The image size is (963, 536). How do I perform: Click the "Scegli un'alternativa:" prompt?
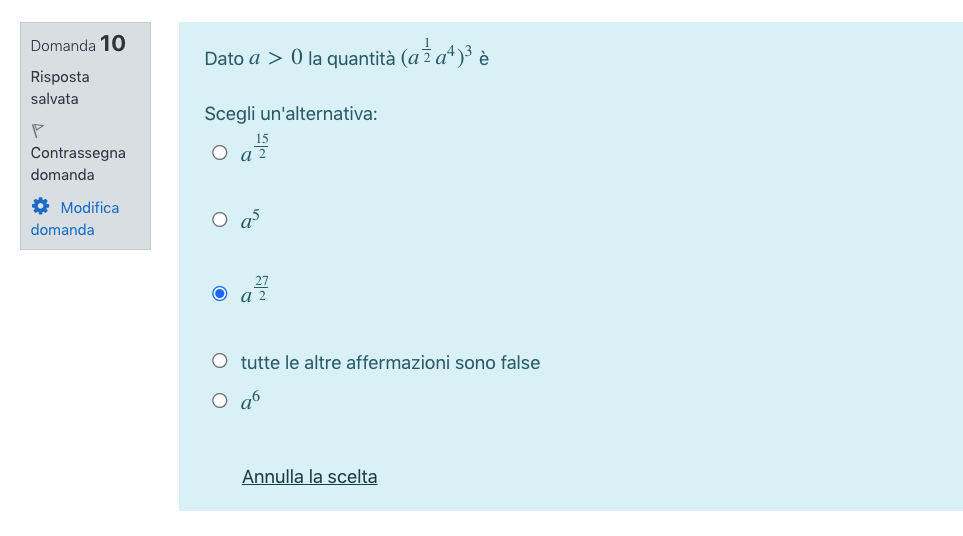(290, 114)
